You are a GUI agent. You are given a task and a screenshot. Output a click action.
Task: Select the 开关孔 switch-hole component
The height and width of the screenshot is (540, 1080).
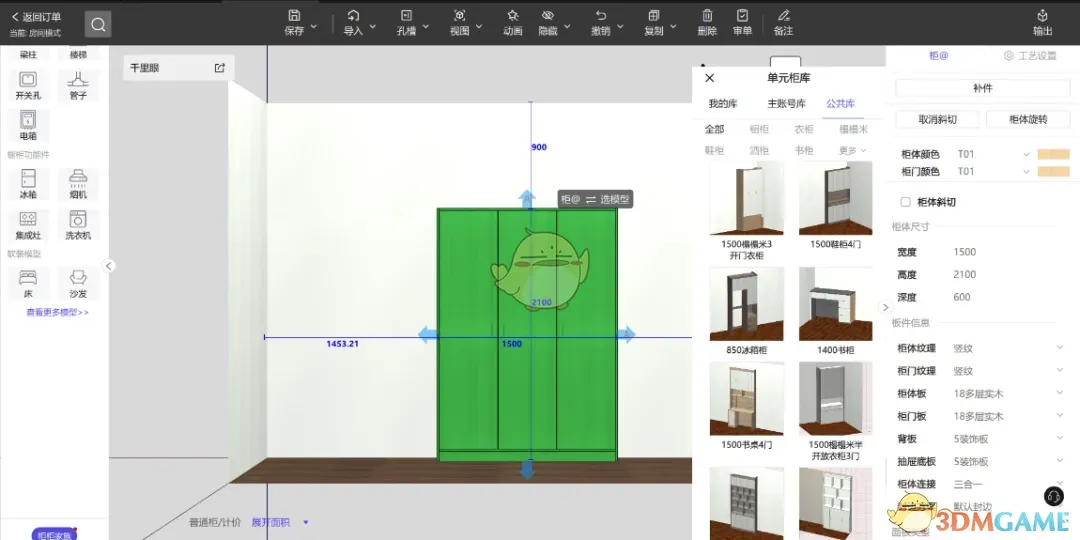tap(28, 85)
